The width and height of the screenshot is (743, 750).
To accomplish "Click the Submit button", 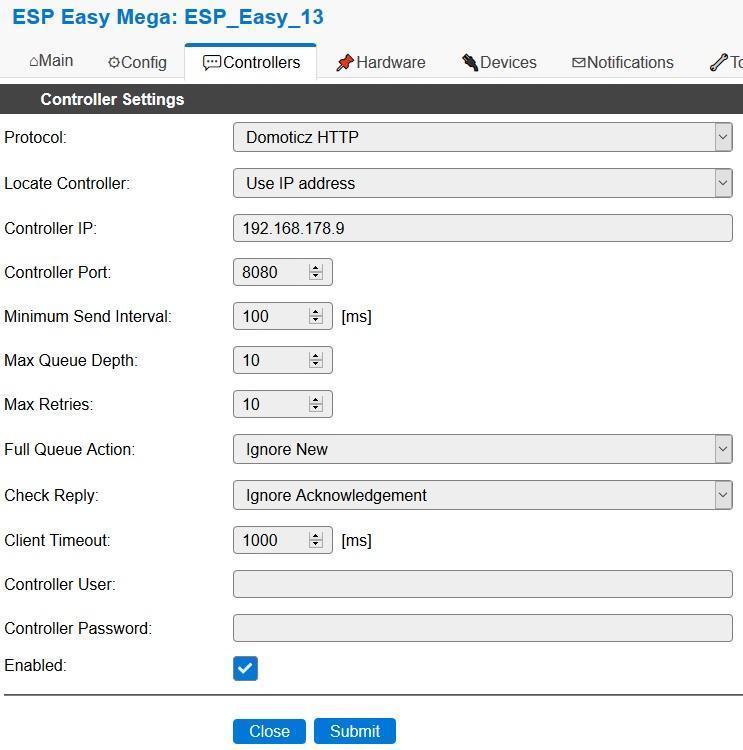I will 355,731.
